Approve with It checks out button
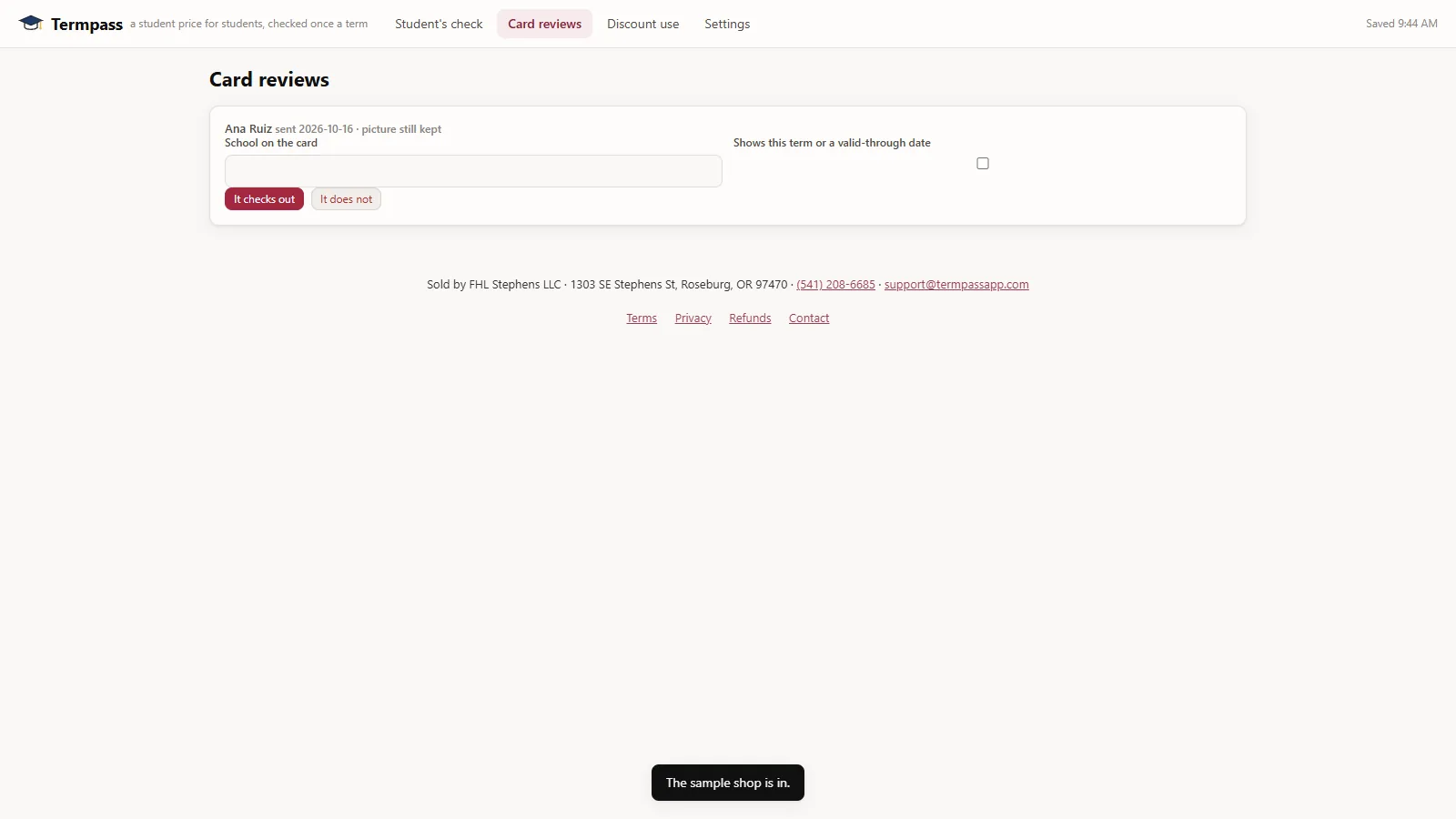Viewport: 1456px width, 819px height. tap(264, 199)
